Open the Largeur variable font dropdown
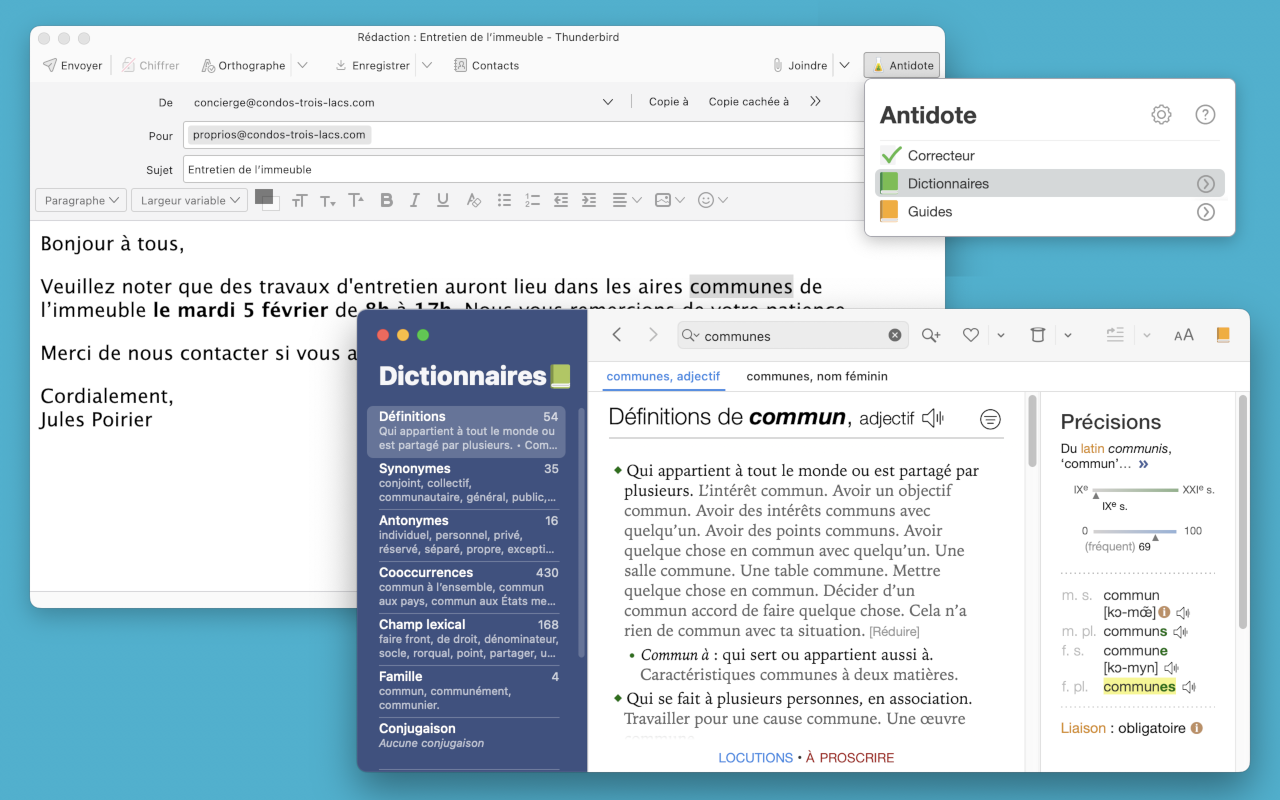Viewport: 1280px width, 800px height. (189, 200)
